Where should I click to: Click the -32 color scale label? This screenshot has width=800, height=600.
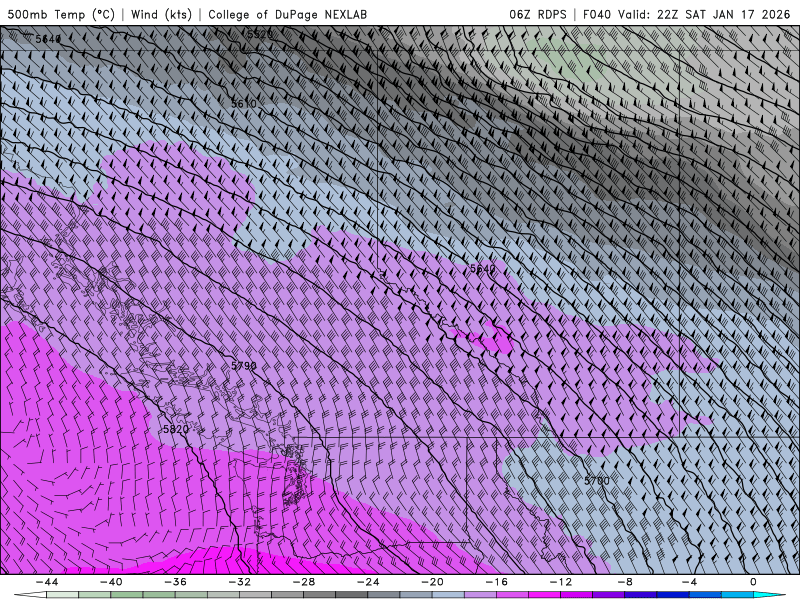click(240, 582)
